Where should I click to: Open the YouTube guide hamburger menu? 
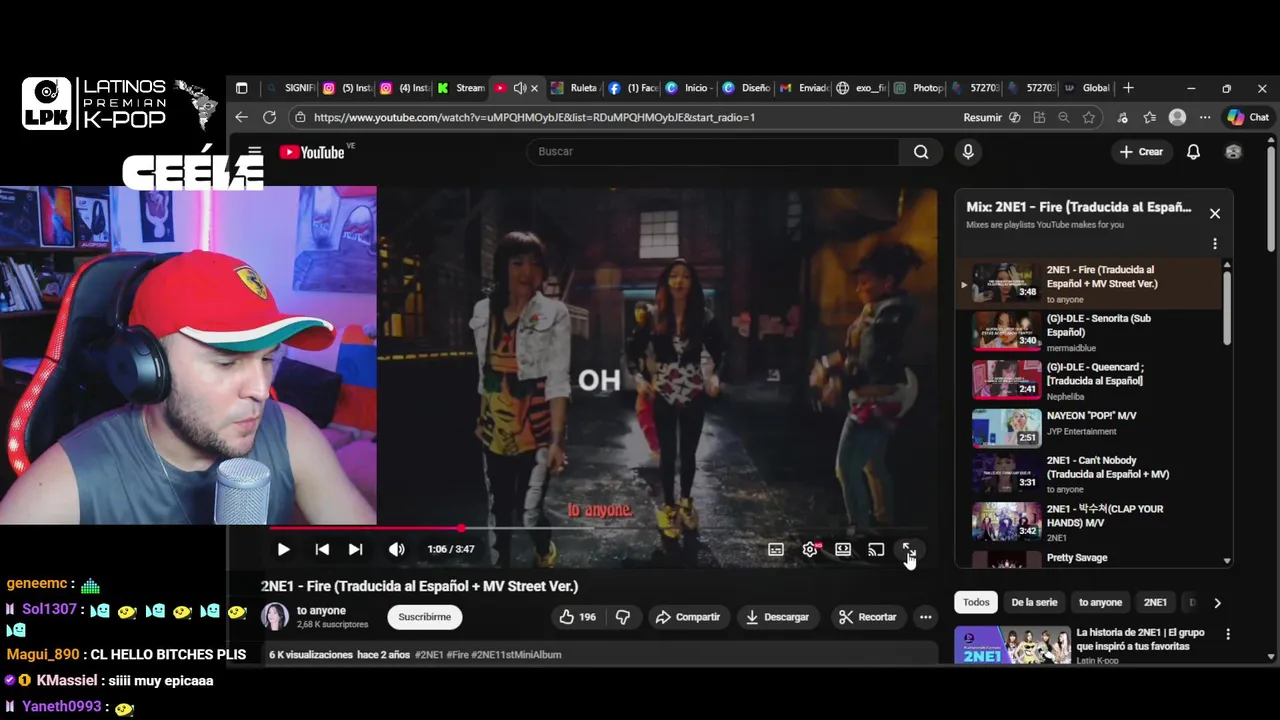(254, 152)
